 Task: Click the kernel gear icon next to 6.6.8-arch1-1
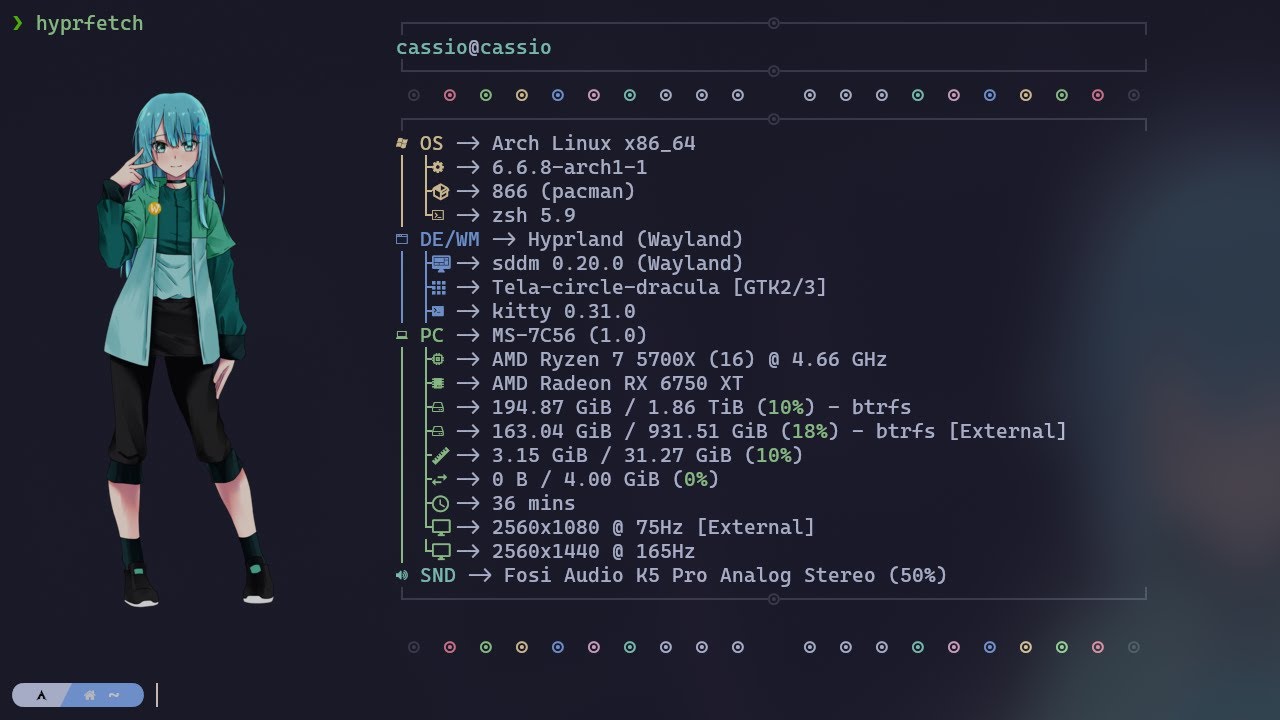click(438, 167)
